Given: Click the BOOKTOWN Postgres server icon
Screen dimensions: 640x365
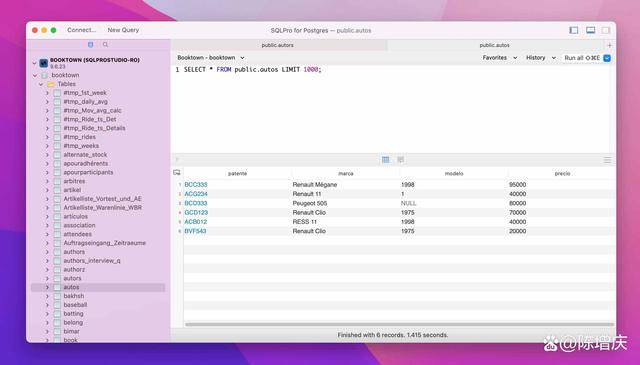Looking at the screenshot, I should point(44,63).
